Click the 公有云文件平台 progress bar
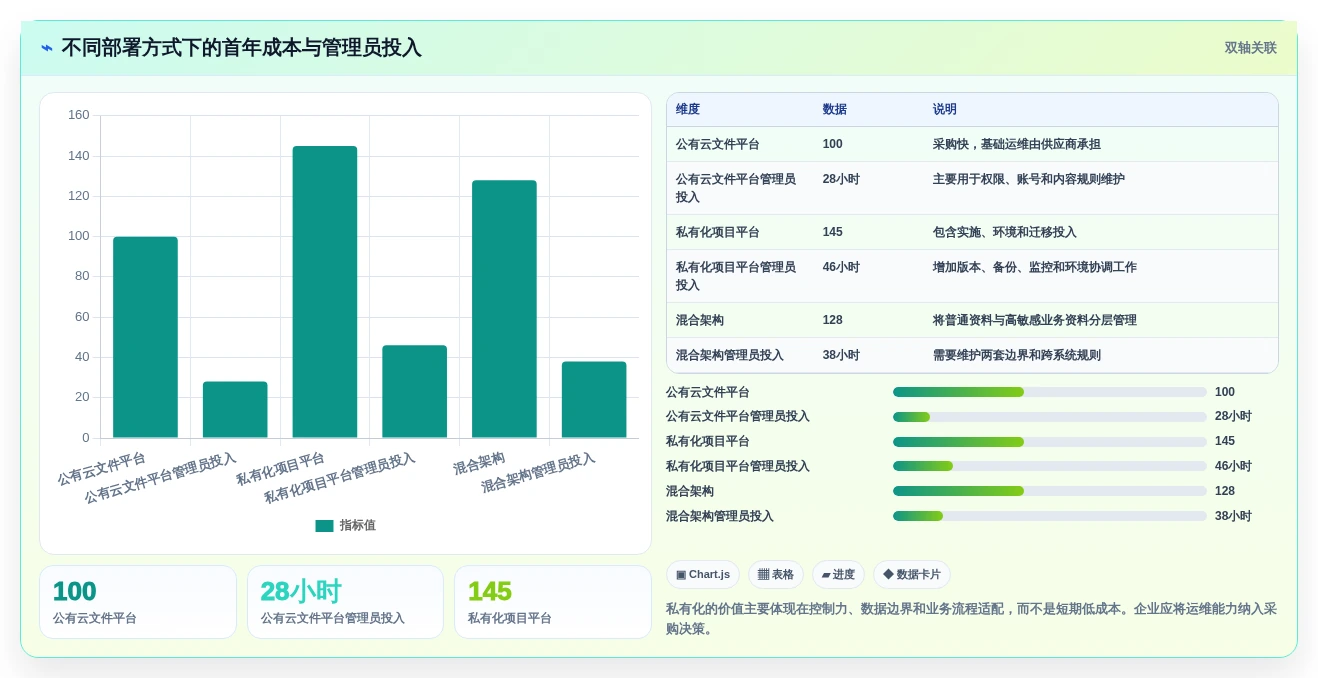Image resolution: width=1318 pixels, height=678 pixels. click(x=1050, y=392)
